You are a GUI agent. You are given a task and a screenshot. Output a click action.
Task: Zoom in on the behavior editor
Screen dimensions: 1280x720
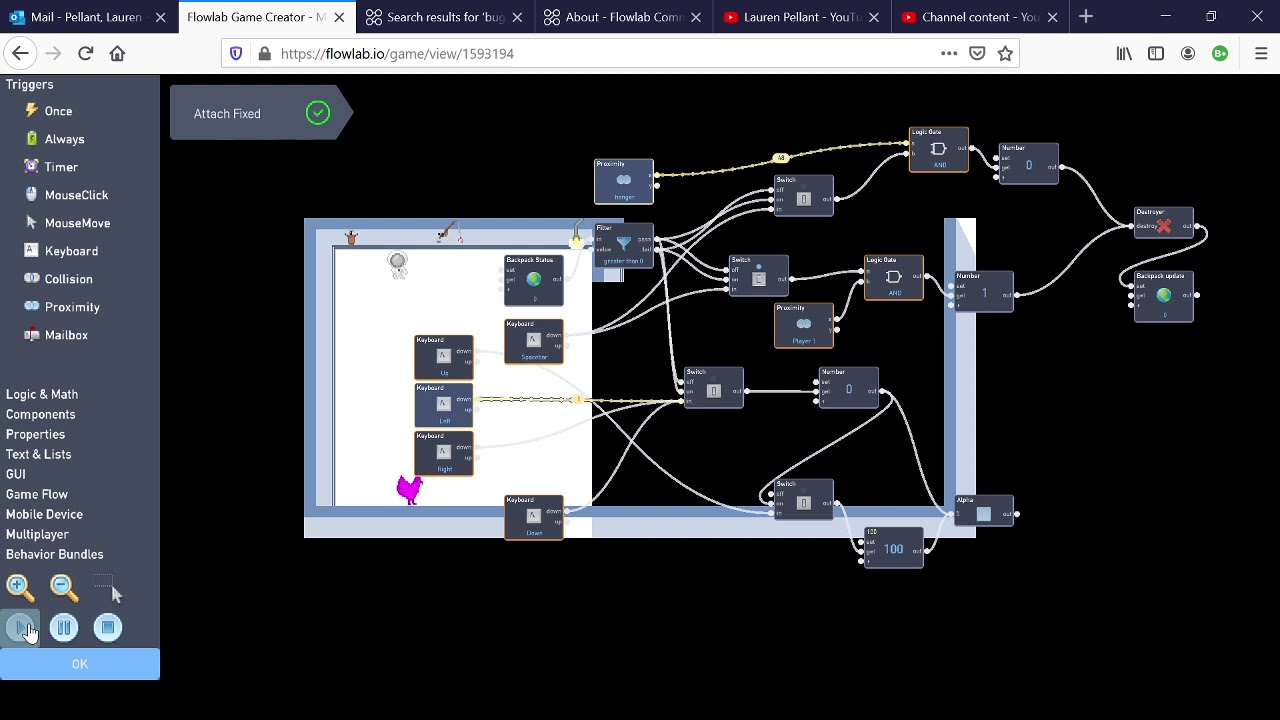[x=20, y=587]
